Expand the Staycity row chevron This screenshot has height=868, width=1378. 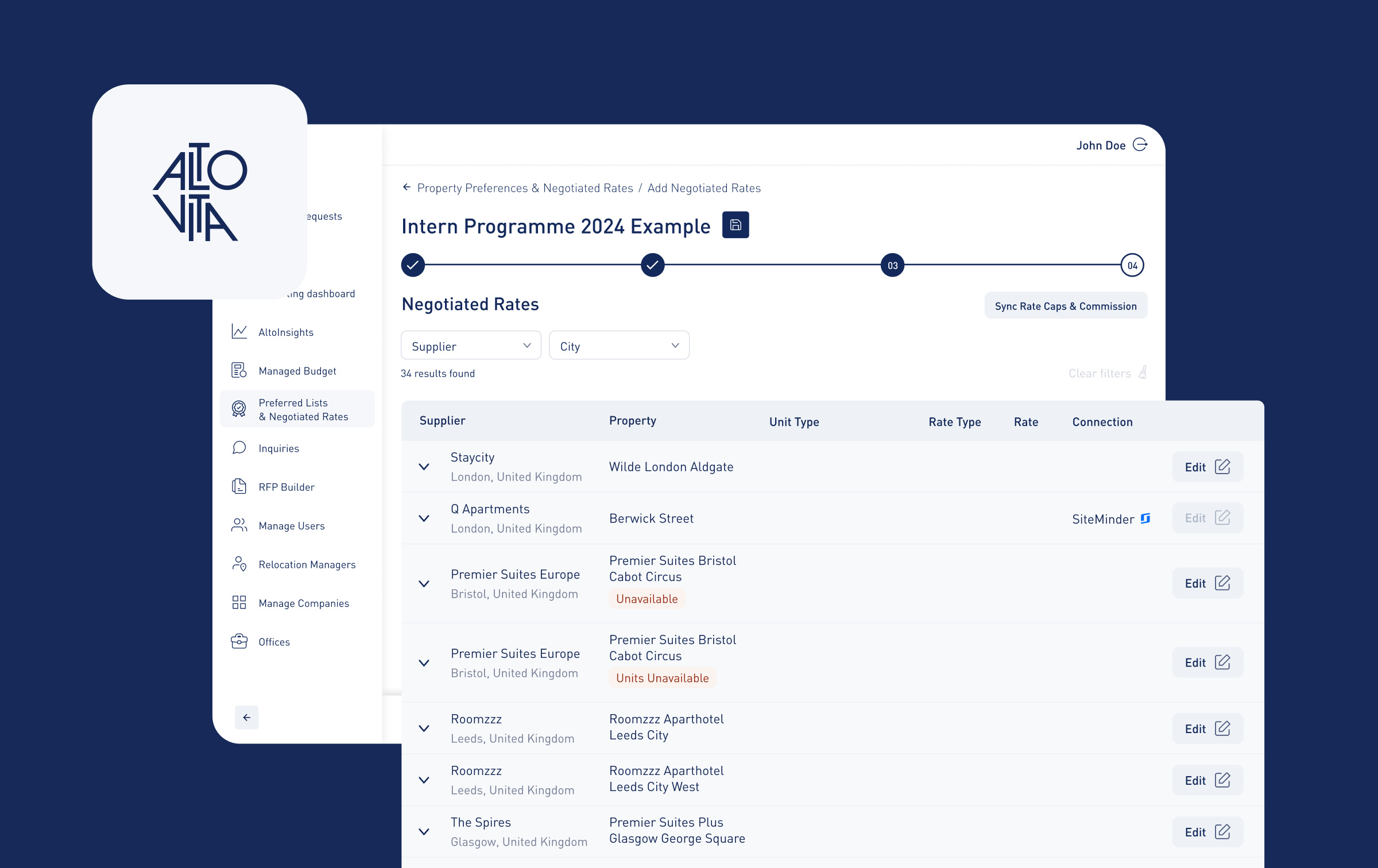pos(424,467)
